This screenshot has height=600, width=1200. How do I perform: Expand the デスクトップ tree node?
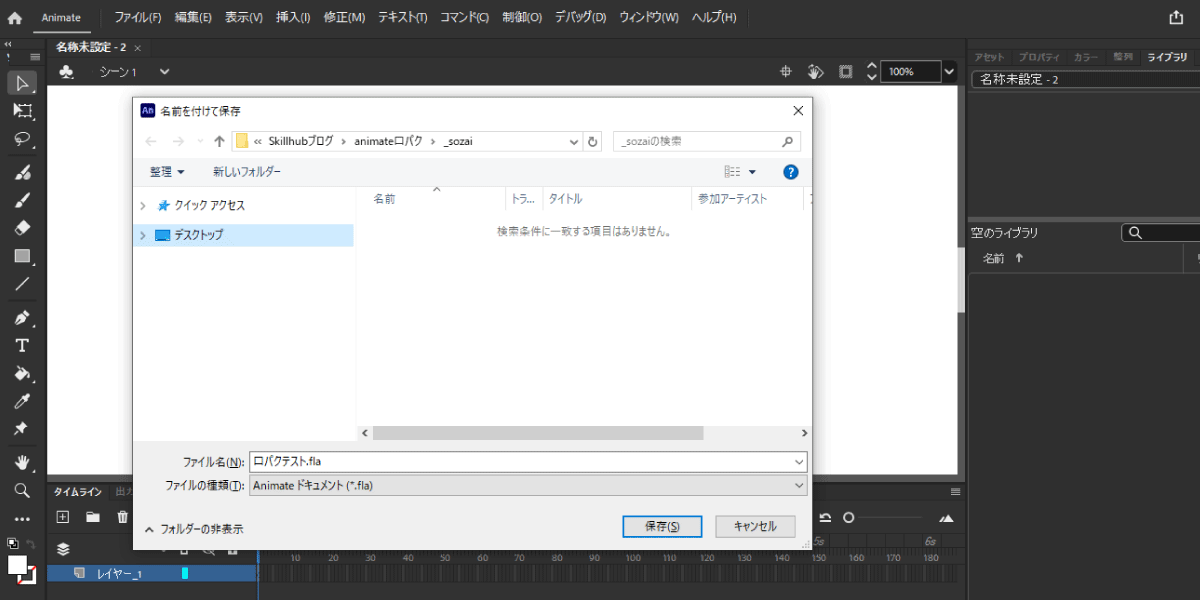click(143, 235)
